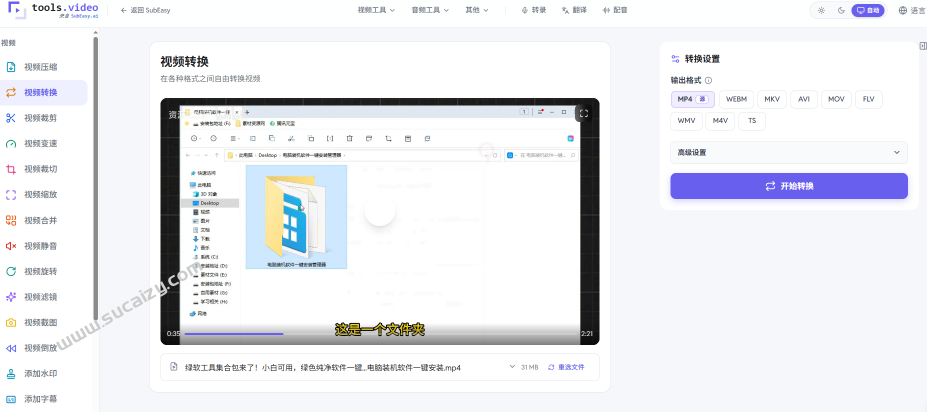The height and width of the screenshot is (412, 927).
Task: Open the 视频合并 merge tool
Action: (x=40, y=220)
